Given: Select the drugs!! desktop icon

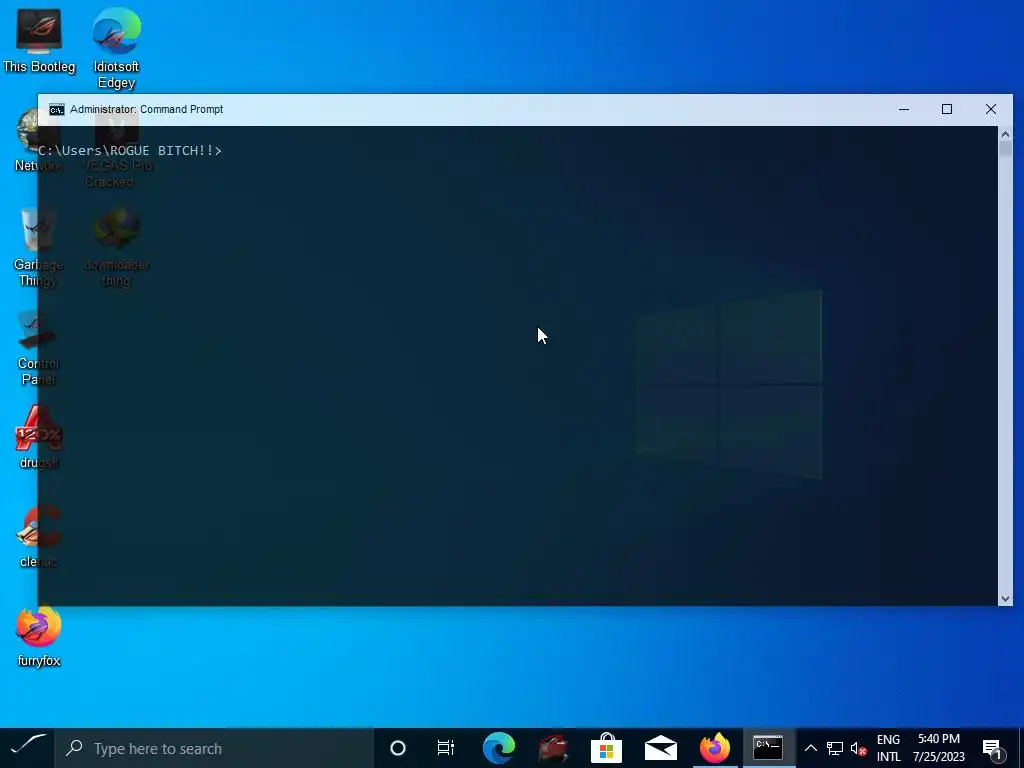Looking at the screenshot, I should click(39, 438).
